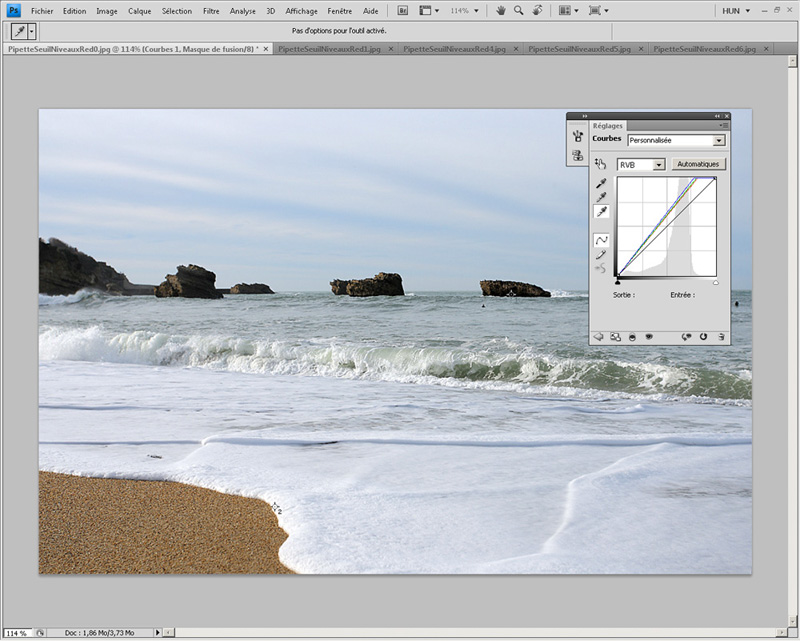
Task: Select the Hand tool in the application bar
Action: click(501, 11)
